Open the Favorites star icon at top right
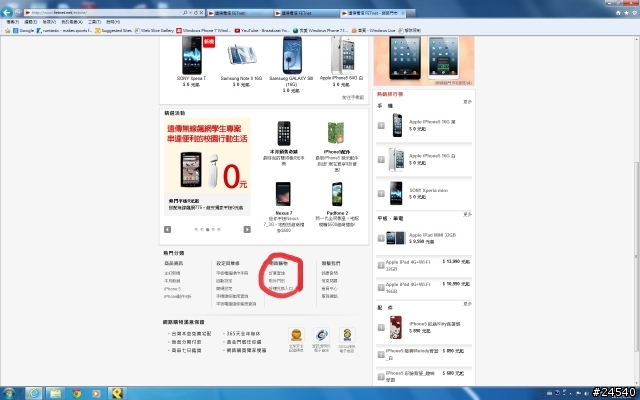 (626, 13)
